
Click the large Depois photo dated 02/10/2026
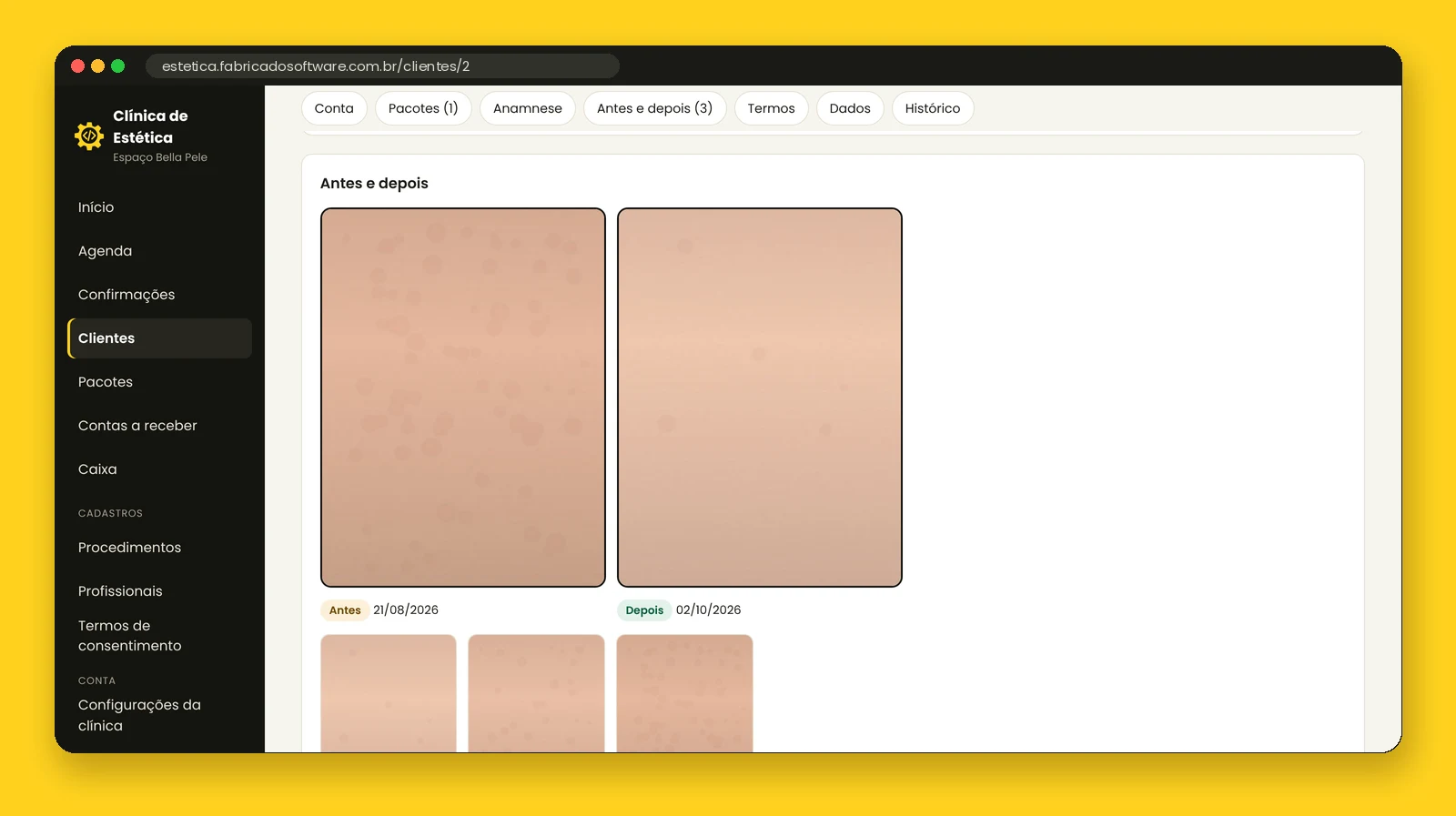click(x=760, y=398)
